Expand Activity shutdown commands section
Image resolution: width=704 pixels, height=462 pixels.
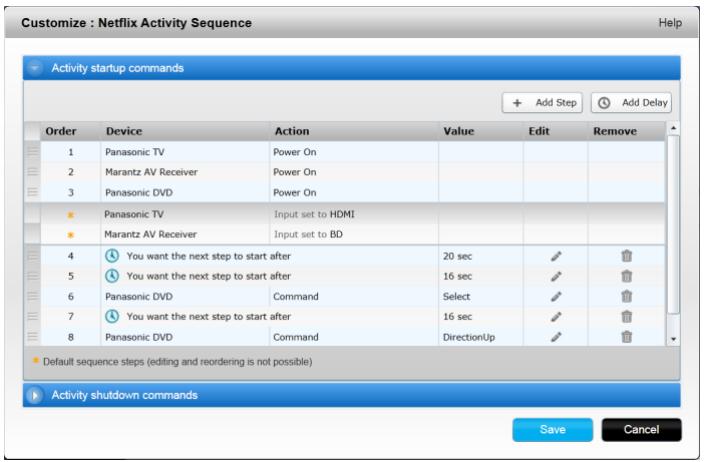34,396
